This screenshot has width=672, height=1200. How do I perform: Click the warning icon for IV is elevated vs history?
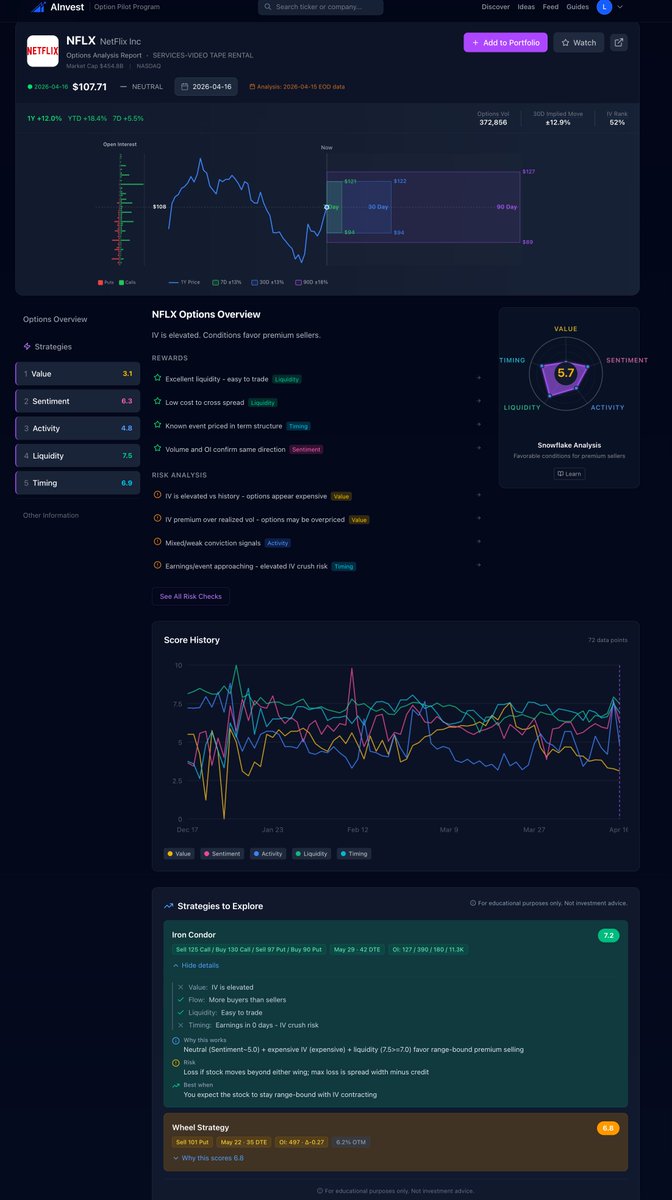[157, 495]
